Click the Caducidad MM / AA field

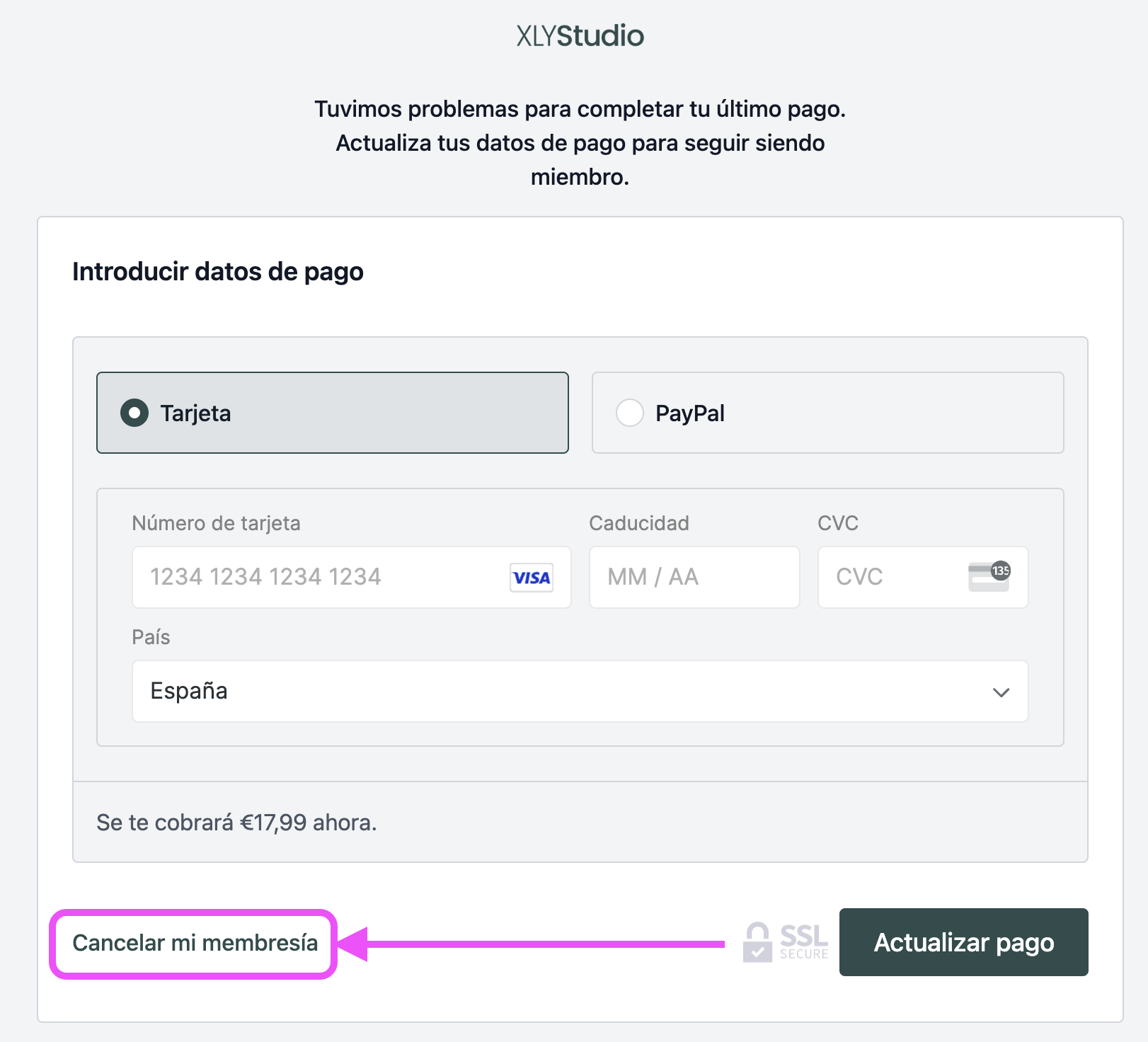tap(694, 577)
